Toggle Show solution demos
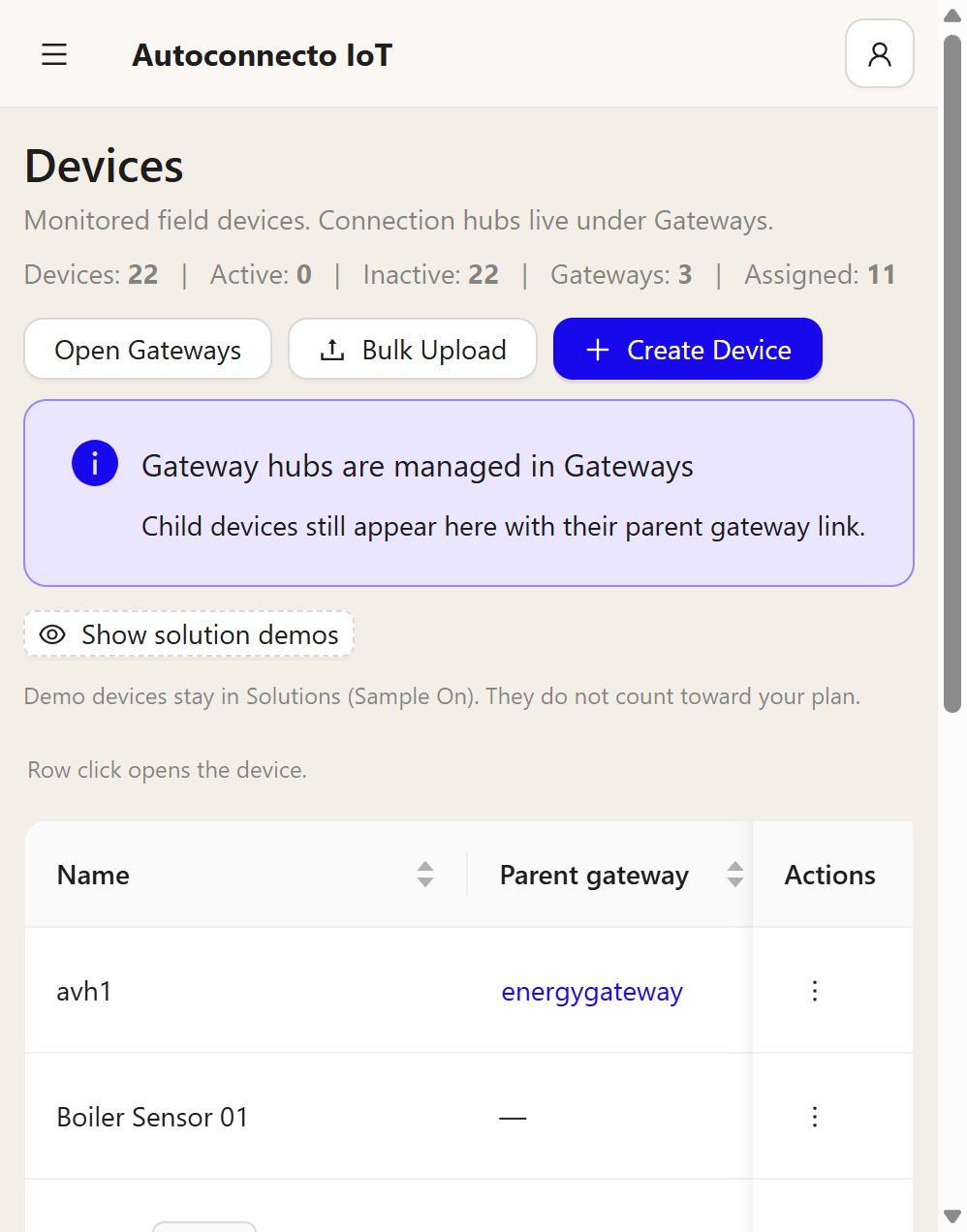 [189, 634]
